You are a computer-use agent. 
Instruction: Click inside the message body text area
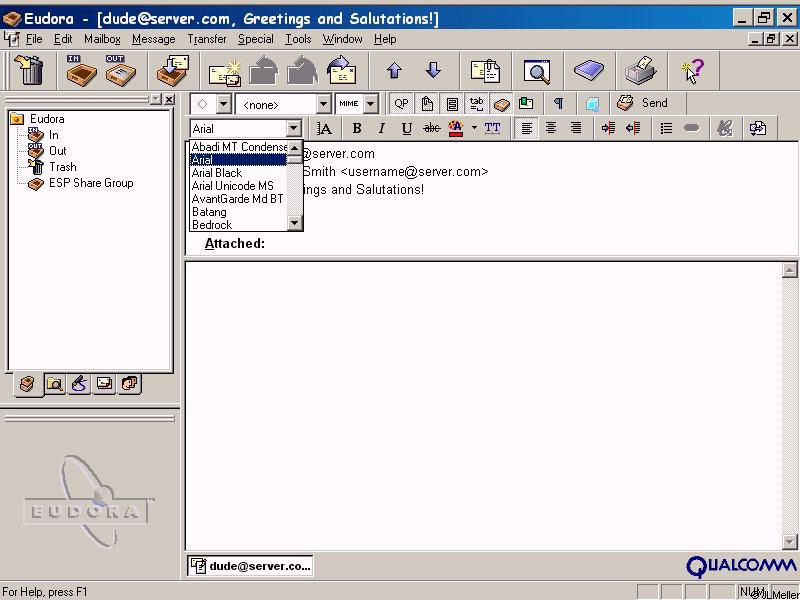(x=483, y=406)
